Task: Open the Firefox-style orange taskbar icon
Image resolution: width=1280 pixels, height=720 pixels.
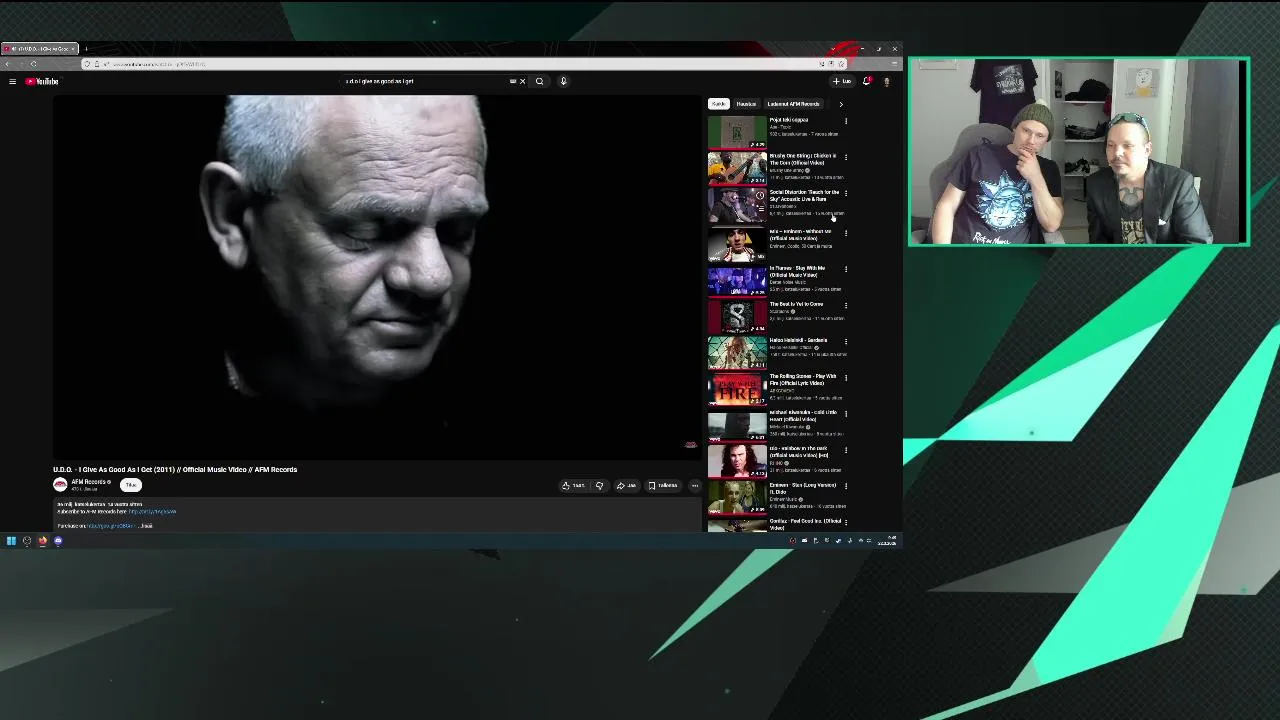Action: coord(42,541)
